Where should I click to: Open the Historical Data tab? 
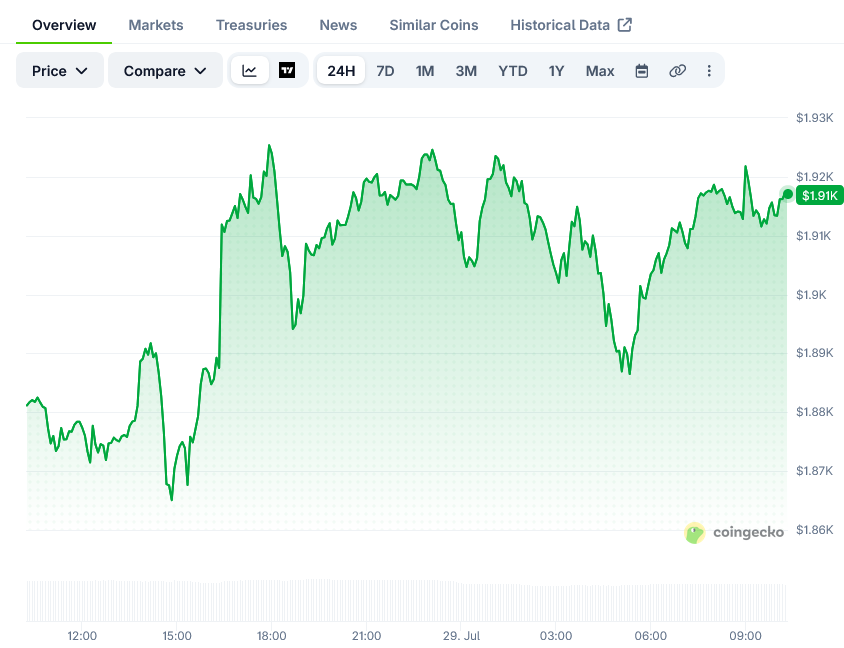[x=571, y=25]
